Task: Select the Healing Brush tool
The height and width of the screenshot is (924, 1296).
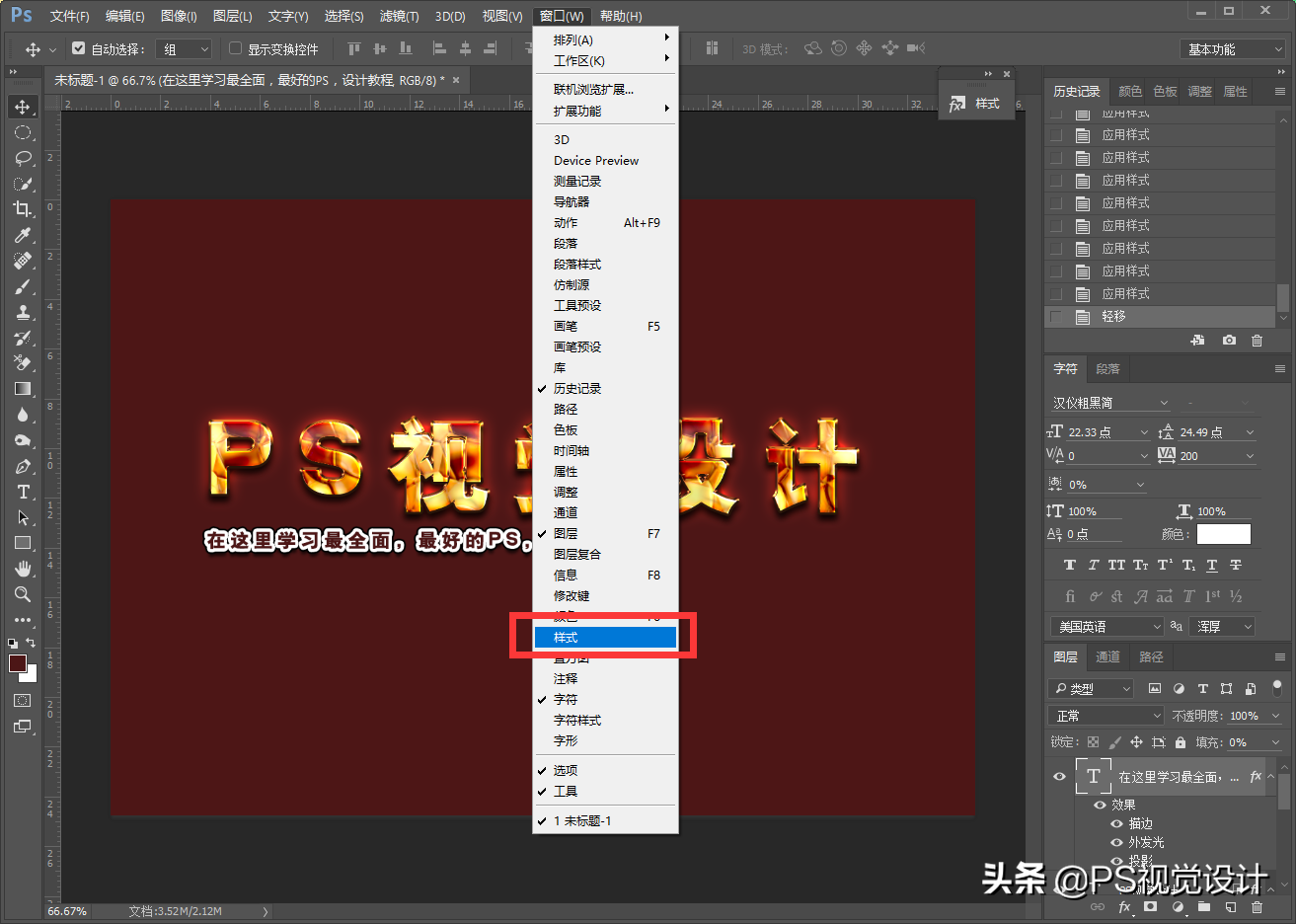Action: tap(23, 261)
